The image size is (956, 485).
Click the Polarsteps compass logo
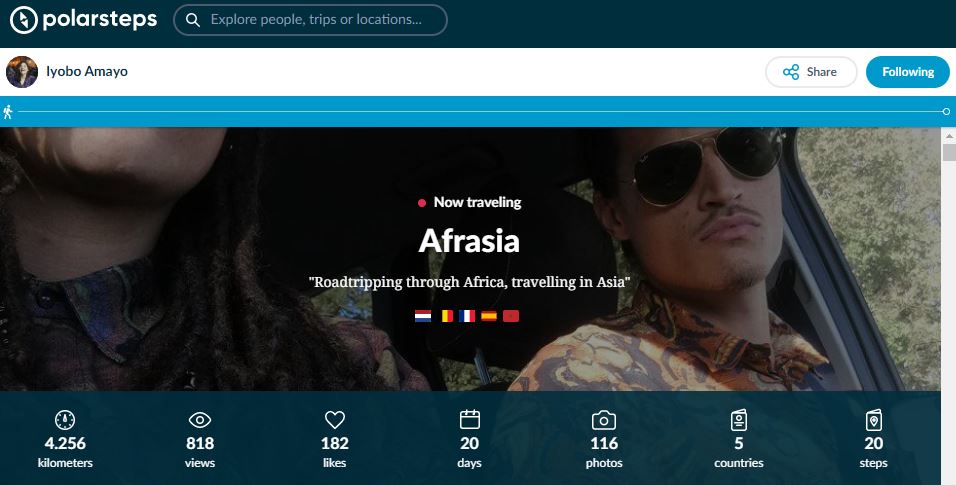(x=24, y=20)
